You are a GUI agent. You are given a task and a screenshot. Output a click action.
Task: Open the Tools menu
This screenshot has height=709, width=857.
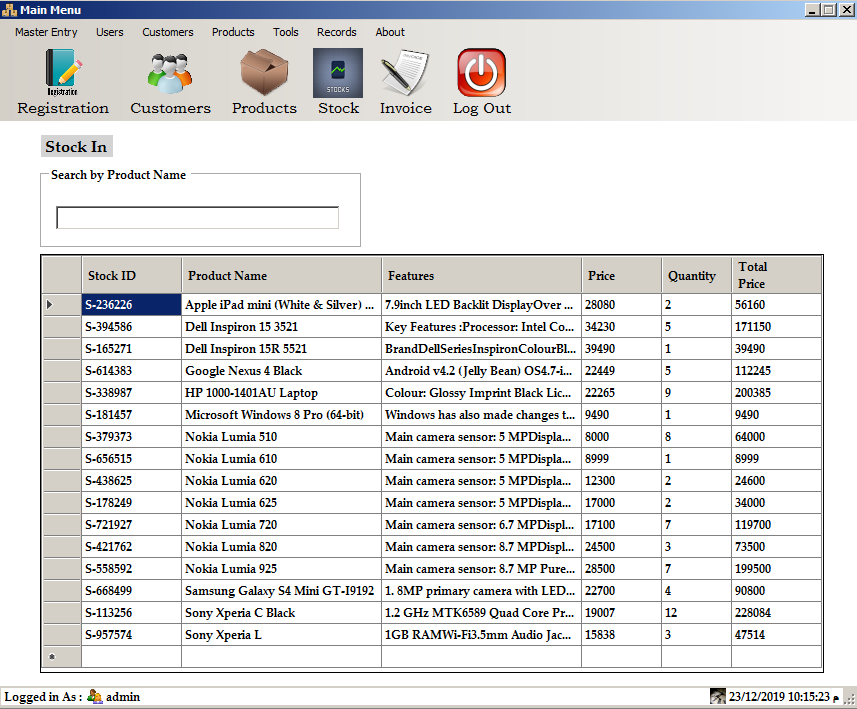[x=286, y=32]
